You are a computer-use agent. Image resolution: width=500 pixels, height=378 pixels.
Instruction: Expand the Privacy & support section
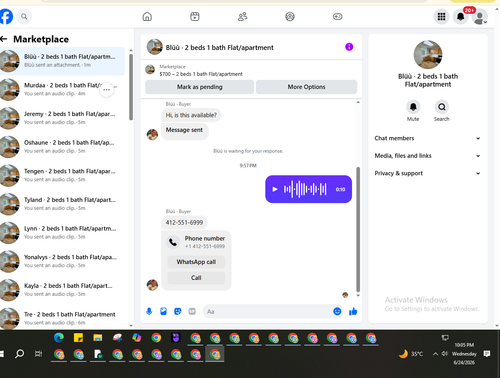[428, 173]
